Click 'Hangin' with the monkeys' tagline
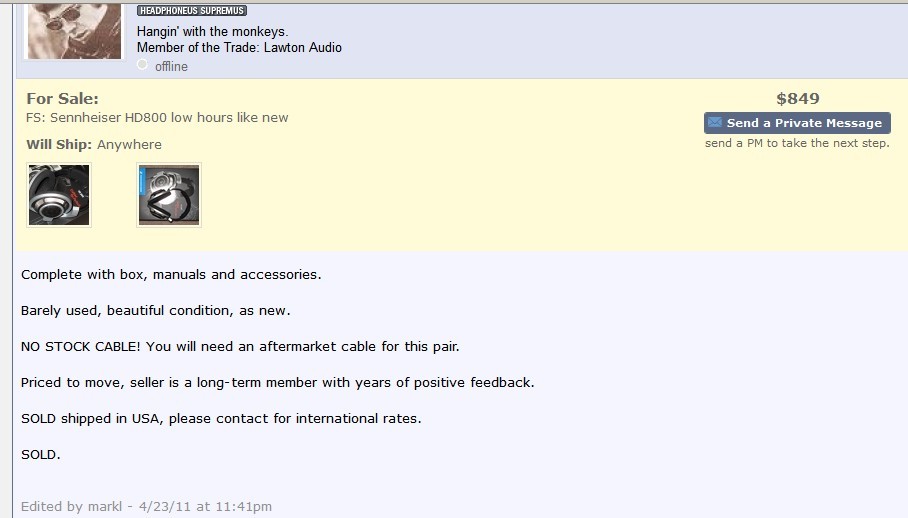 [213, 32]
